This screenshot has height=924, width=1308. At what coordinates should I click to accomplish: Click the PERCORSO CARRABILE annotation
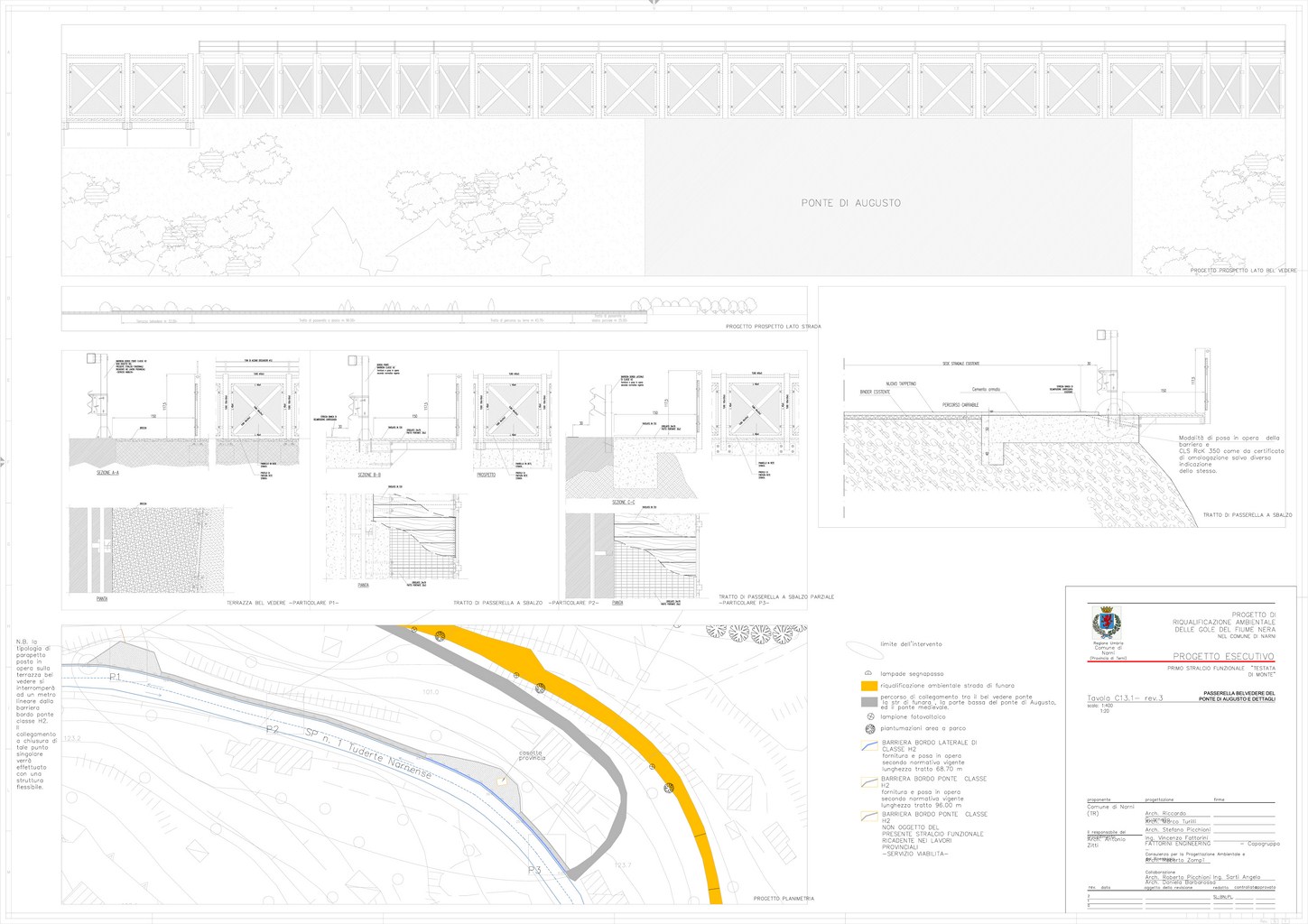point(961,404)
